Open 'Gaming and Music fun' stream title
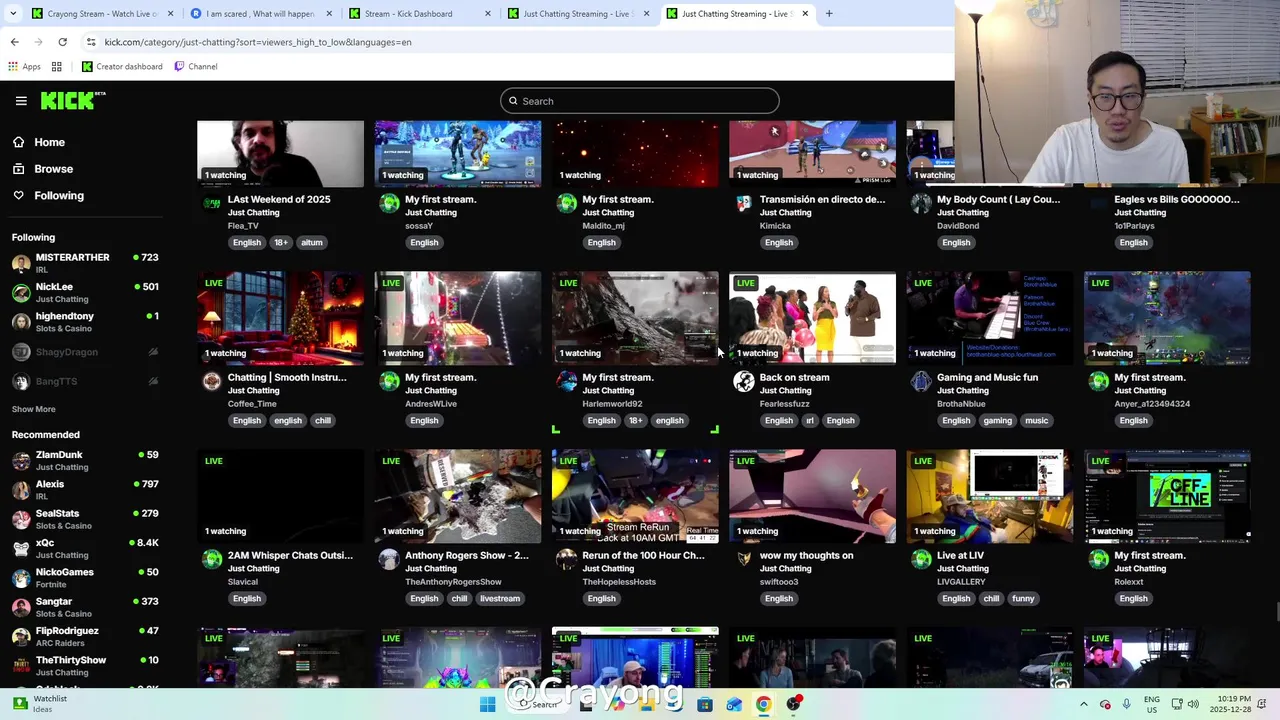Viewport: 1280px width, 720px height. (x=987, y=377)
